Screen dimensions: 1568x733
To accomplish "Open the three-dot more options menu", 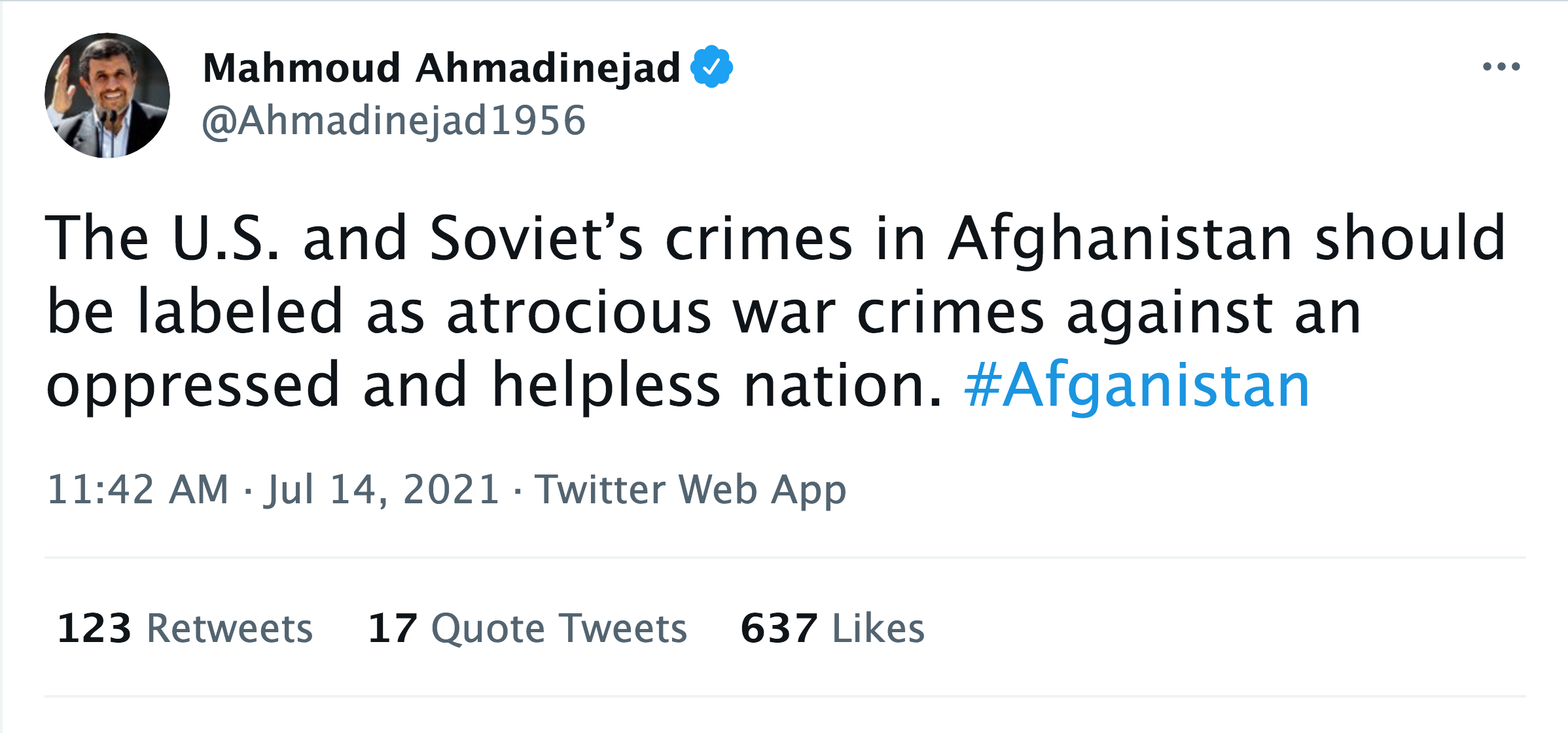I will (x=1501, y=67).
